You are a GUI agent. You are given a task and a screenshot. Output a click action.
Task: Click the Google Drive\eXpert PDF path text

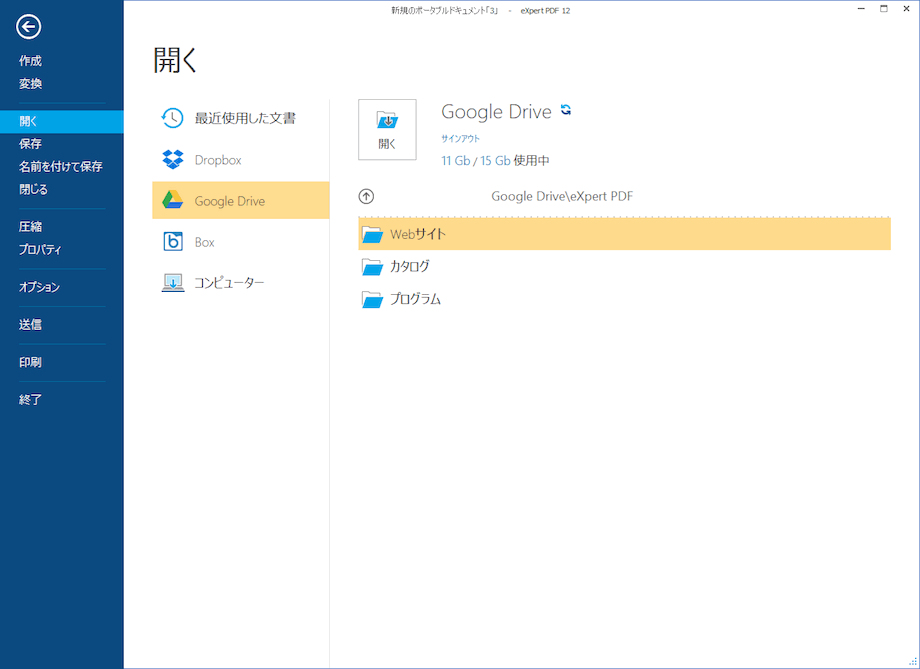point(562,196)
